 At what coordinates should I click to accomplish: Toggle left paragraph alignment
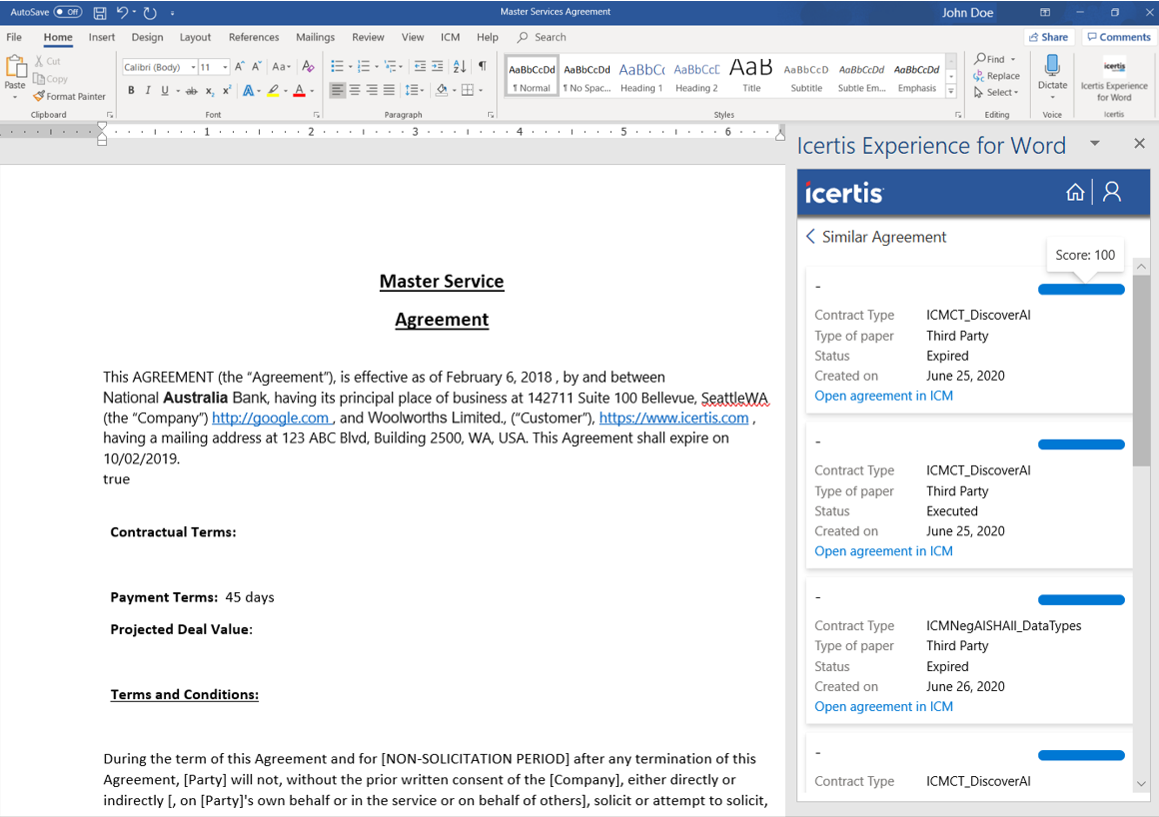(x=337, y=90)
